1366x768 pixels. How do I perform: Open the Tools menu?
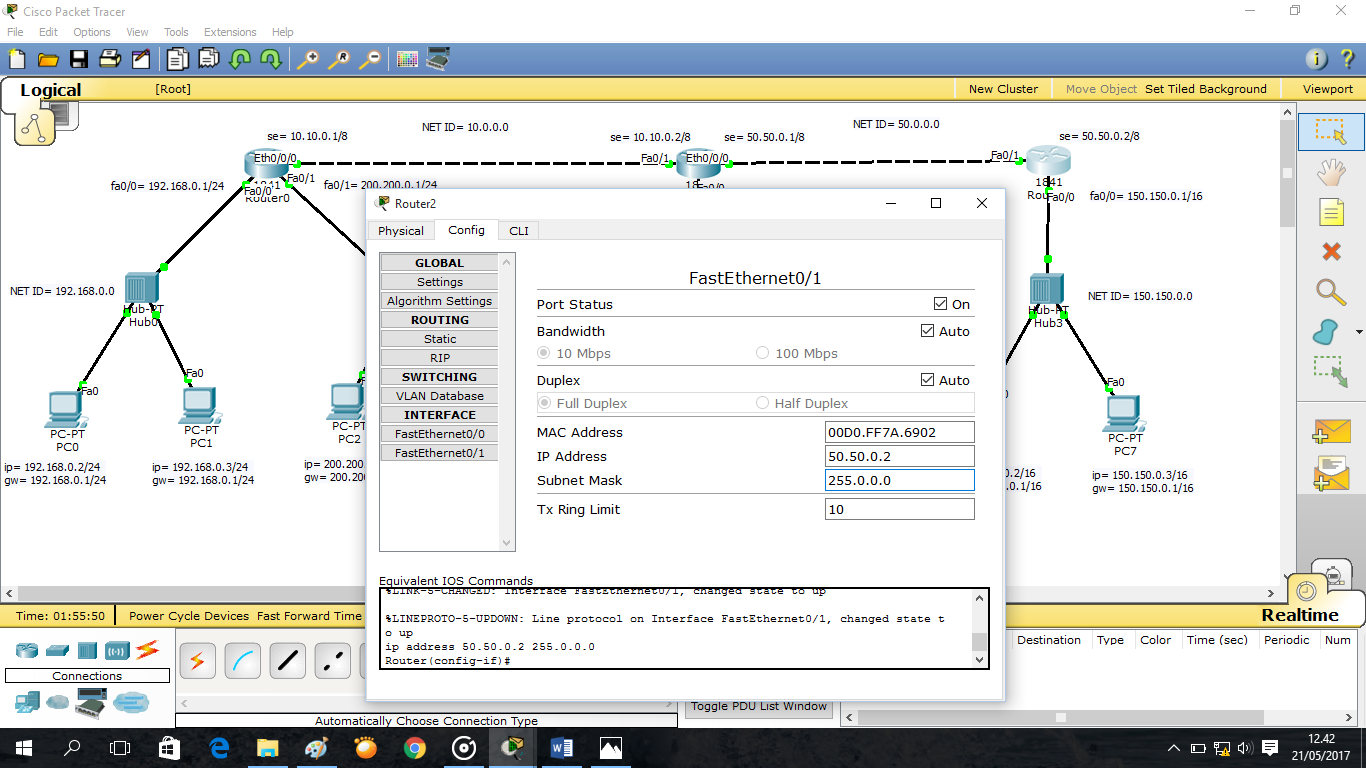click(176, 32)
